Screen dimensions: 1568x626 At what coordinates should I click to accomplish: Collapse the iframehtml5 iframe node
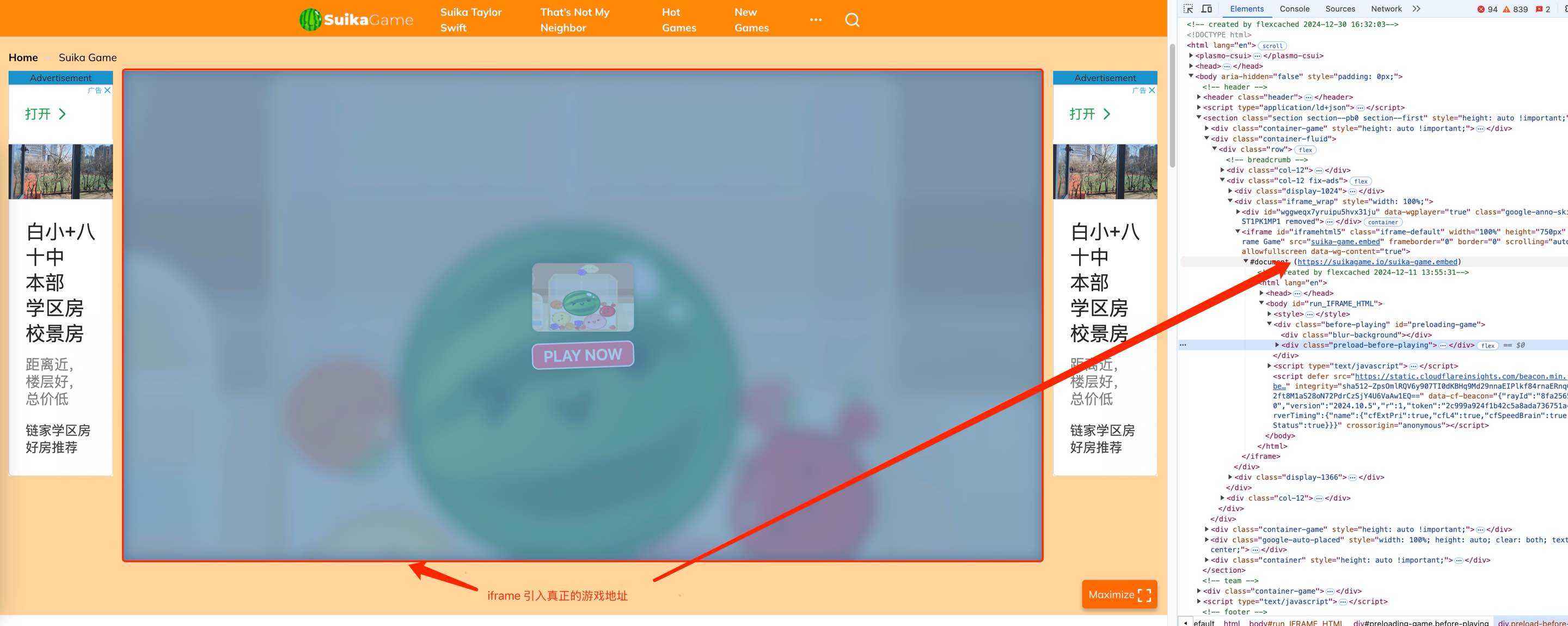[1238, 232]
